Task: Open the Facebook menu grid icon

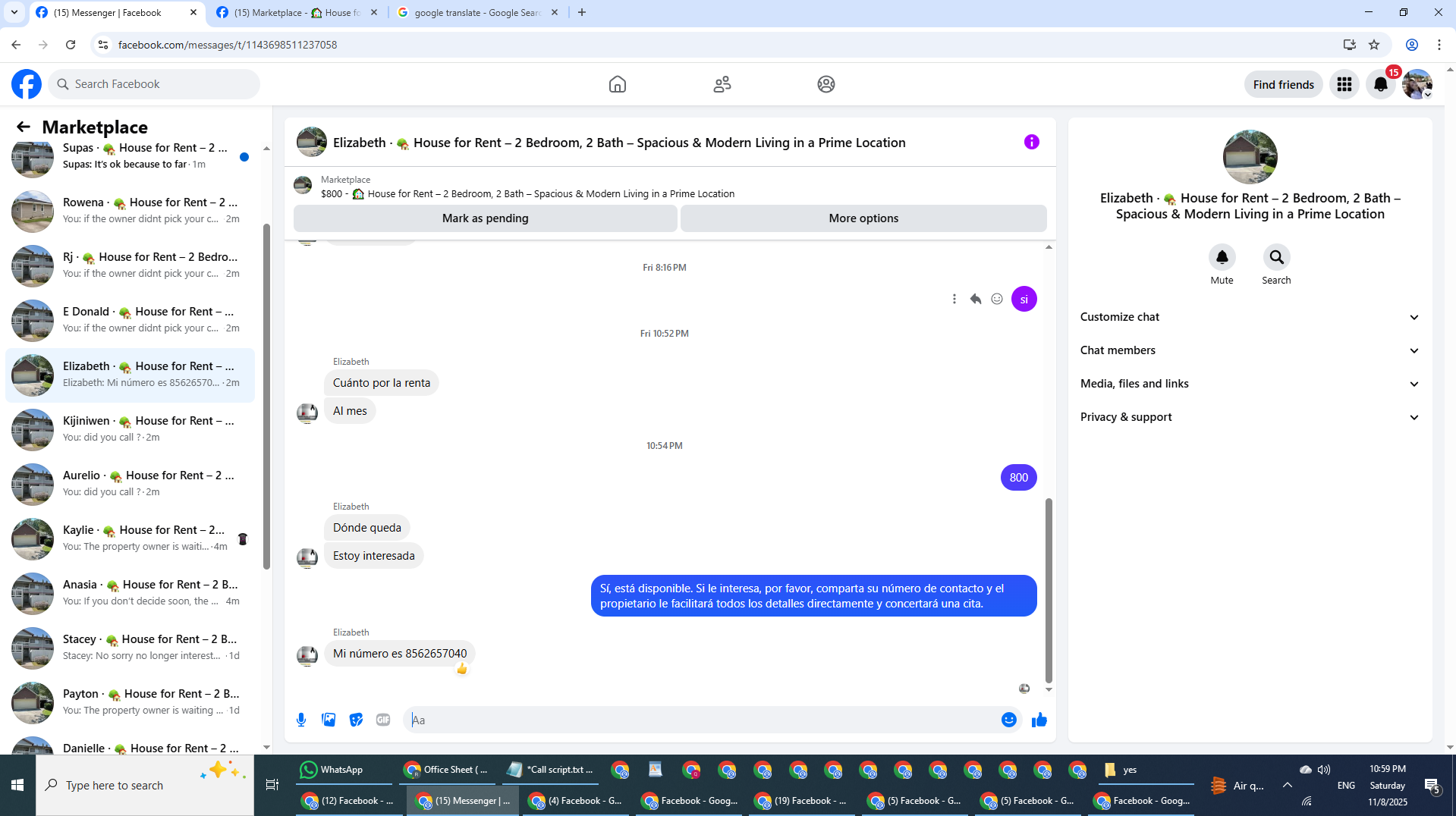Action: [1344, 84]
